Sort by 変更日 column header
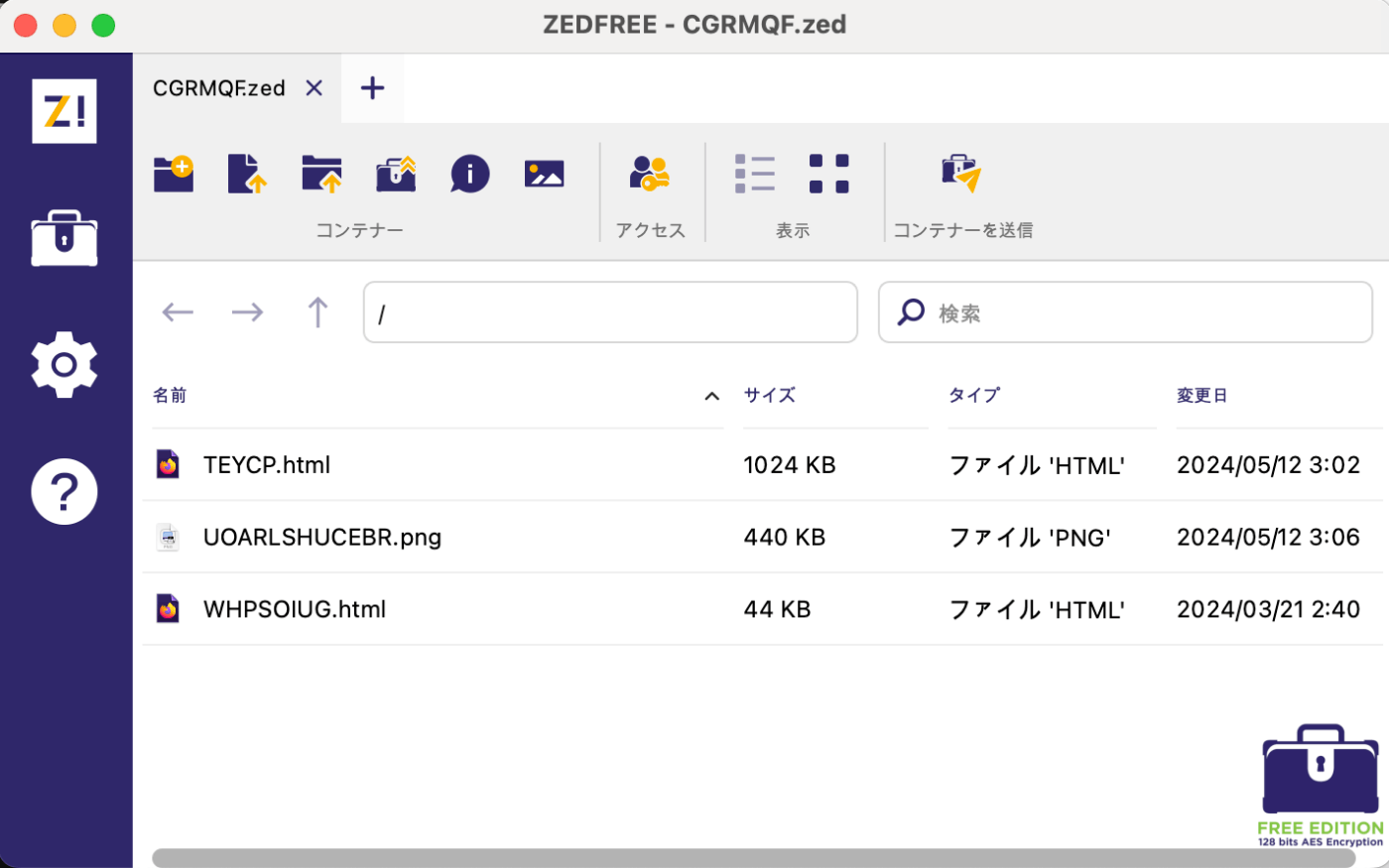This screenshot has width=1389, height=868. 1202,395
